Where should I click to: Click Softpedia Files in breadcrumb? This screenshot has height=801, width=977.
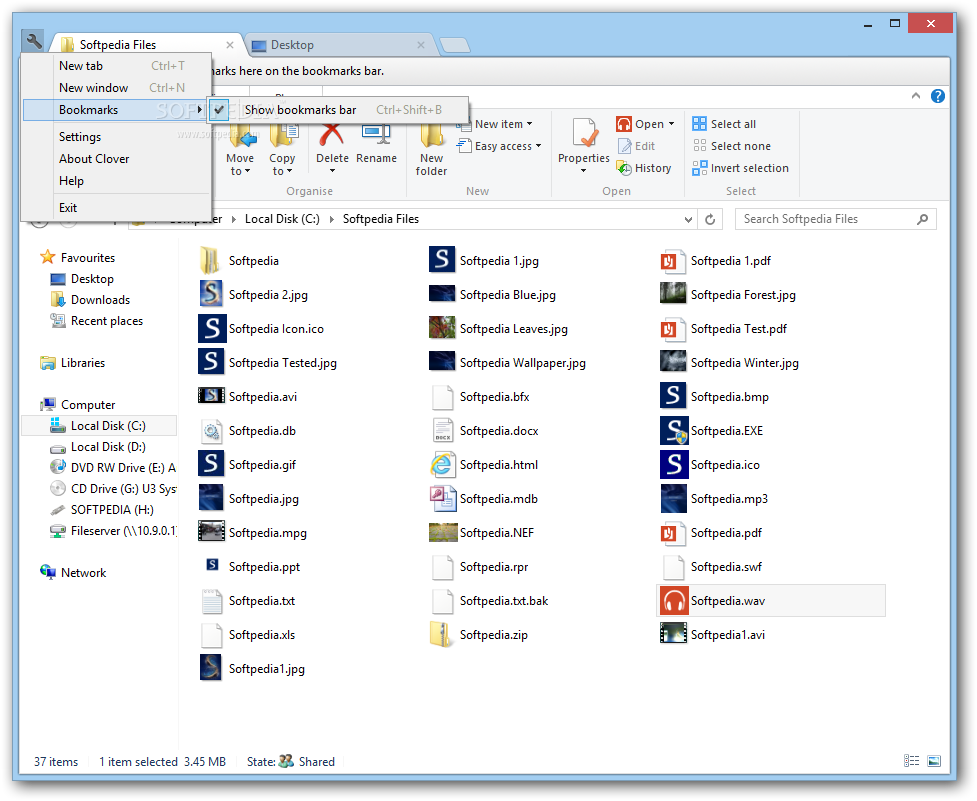(x=381, y=219)
